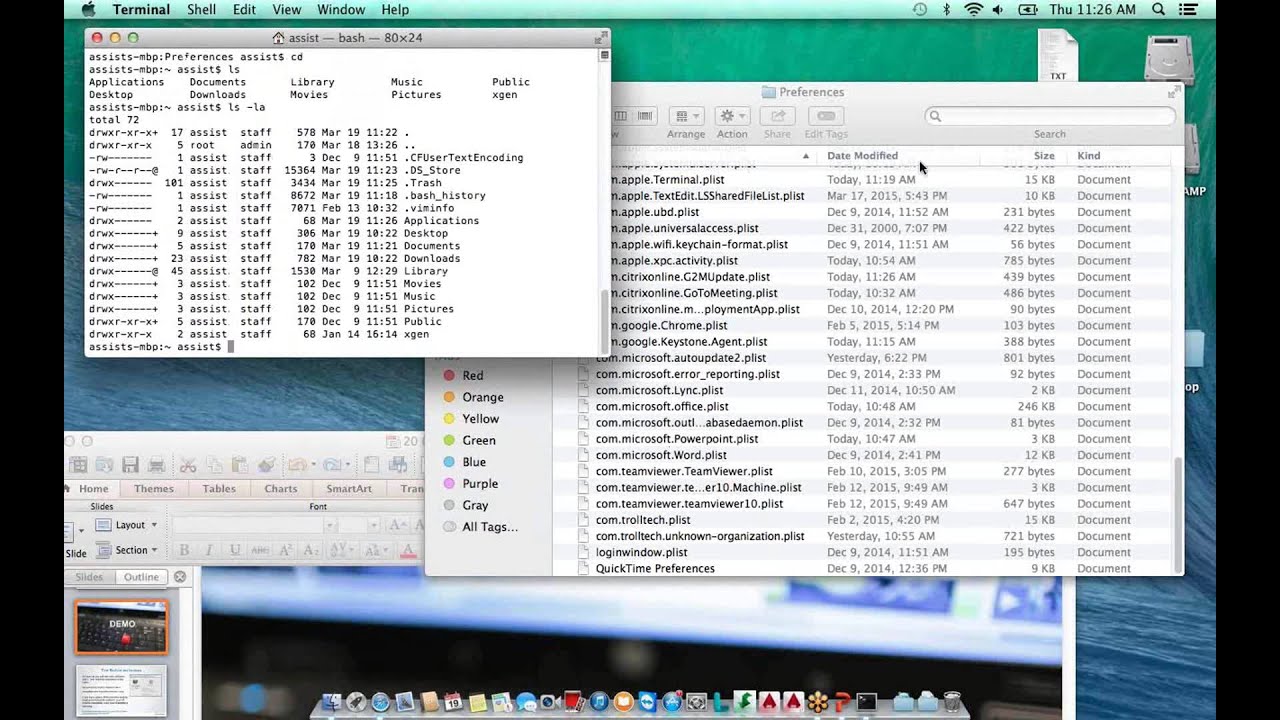Screen dimensions: 1280x720
Task: Click the Edit Tags button in Finder
Action: click(x=826, y=116)
